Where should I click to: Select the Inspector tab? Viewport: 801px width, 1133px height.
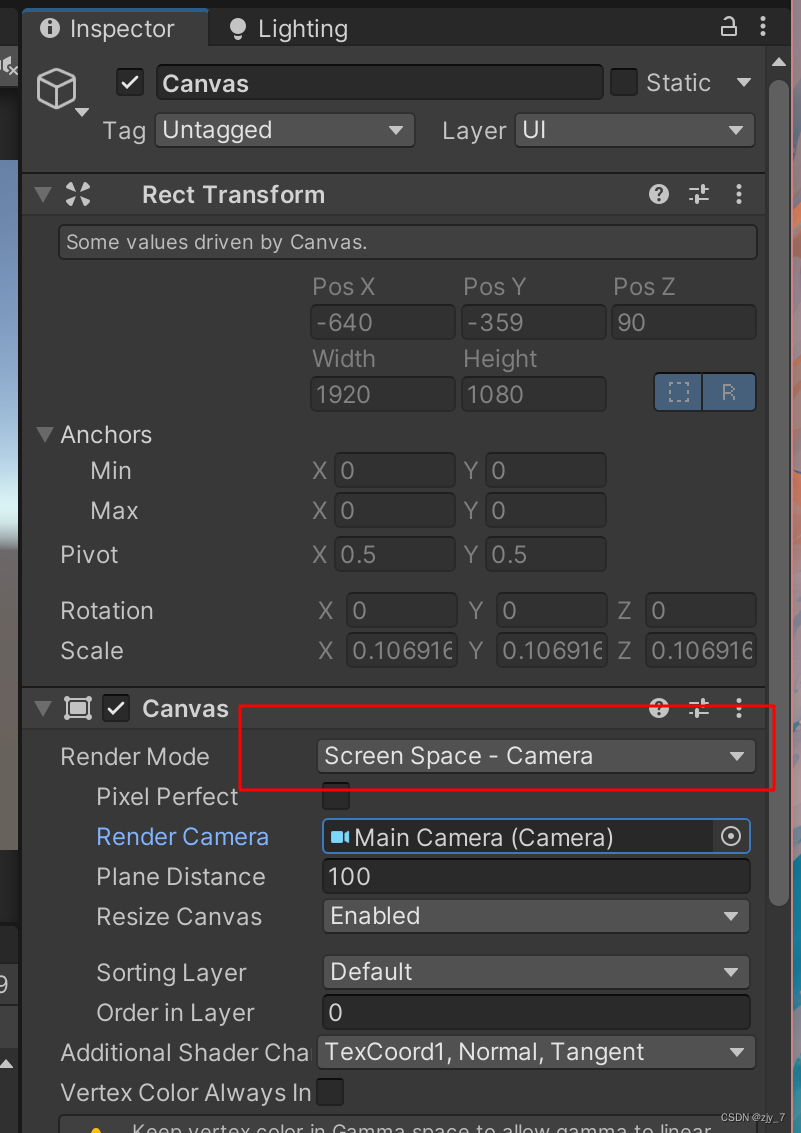point(114,28)
